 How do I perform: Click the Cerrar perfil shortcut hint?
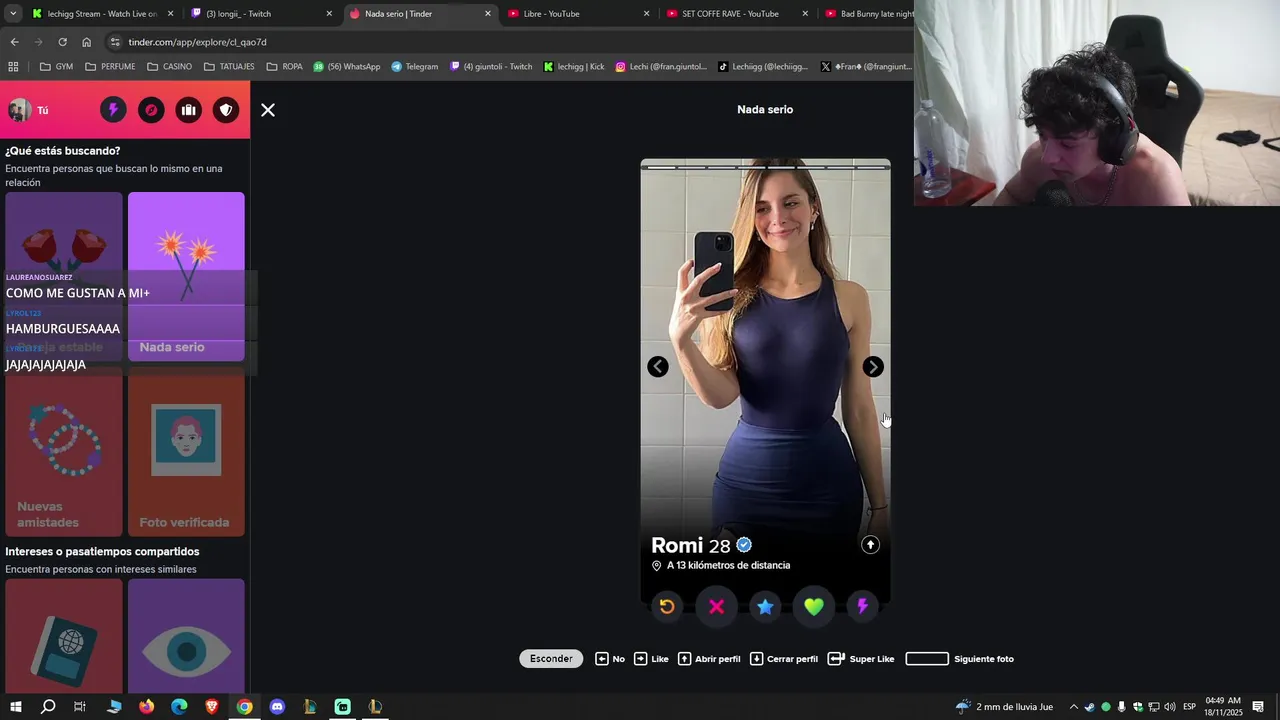(784, 659)
